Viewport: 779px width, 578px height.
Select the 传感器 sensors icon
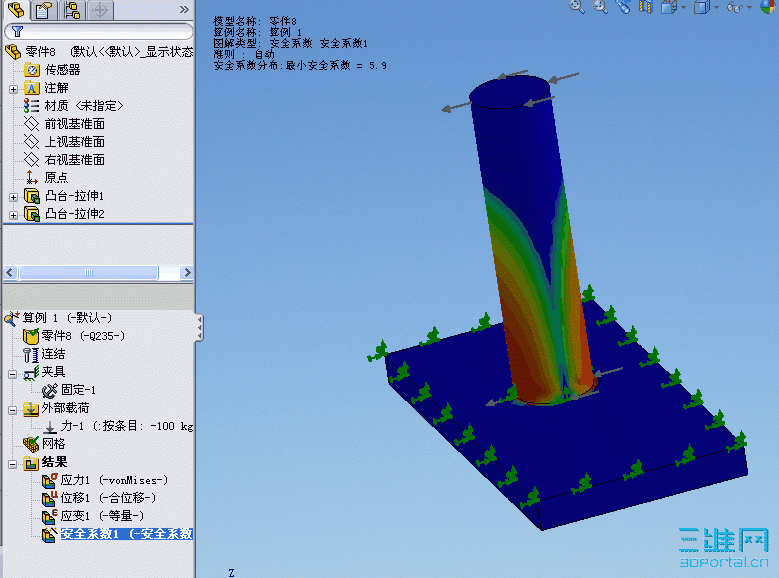32,70
